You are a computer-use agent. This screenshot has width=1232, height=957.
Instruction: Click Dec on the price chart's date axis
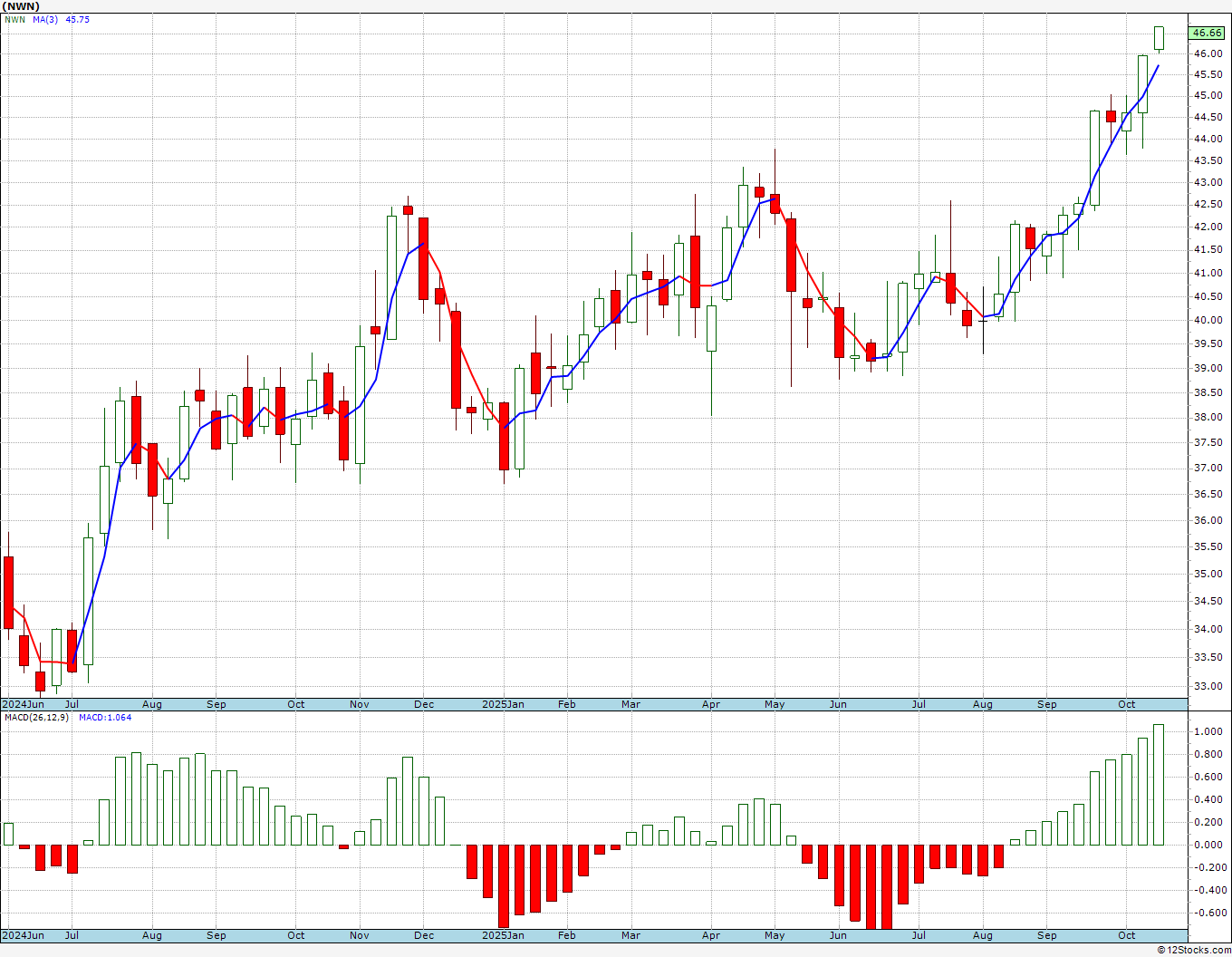424,704
